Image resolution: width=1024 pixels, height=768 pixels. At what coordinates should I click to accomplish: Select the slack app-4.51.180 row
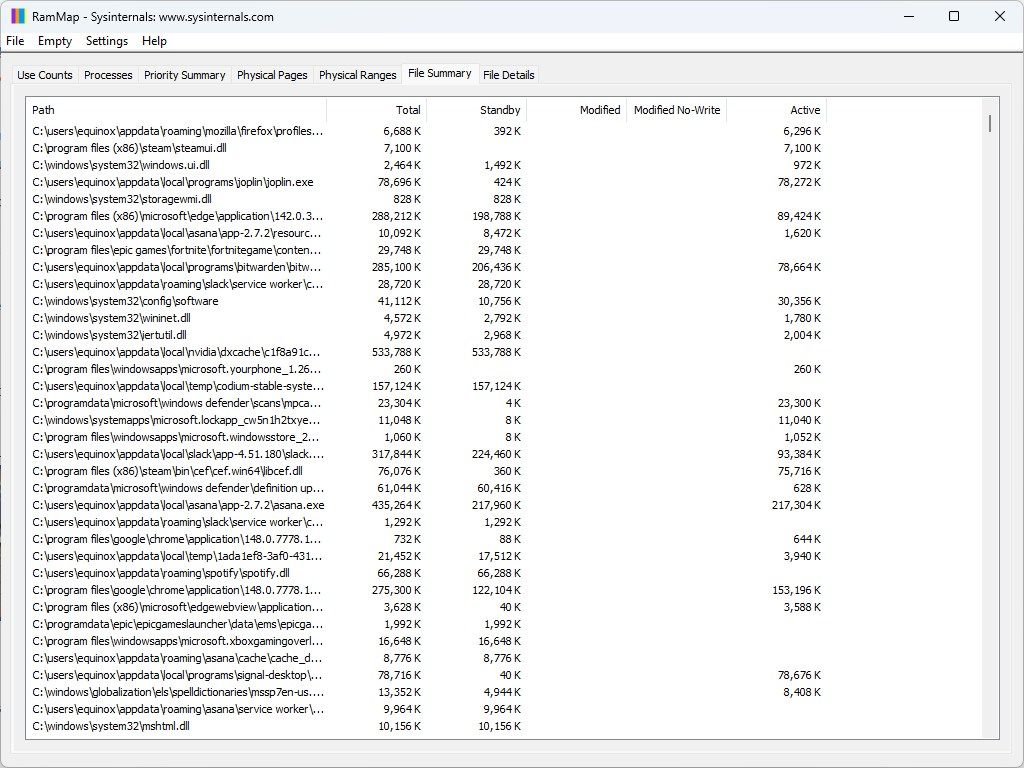(x=427, y=454)
